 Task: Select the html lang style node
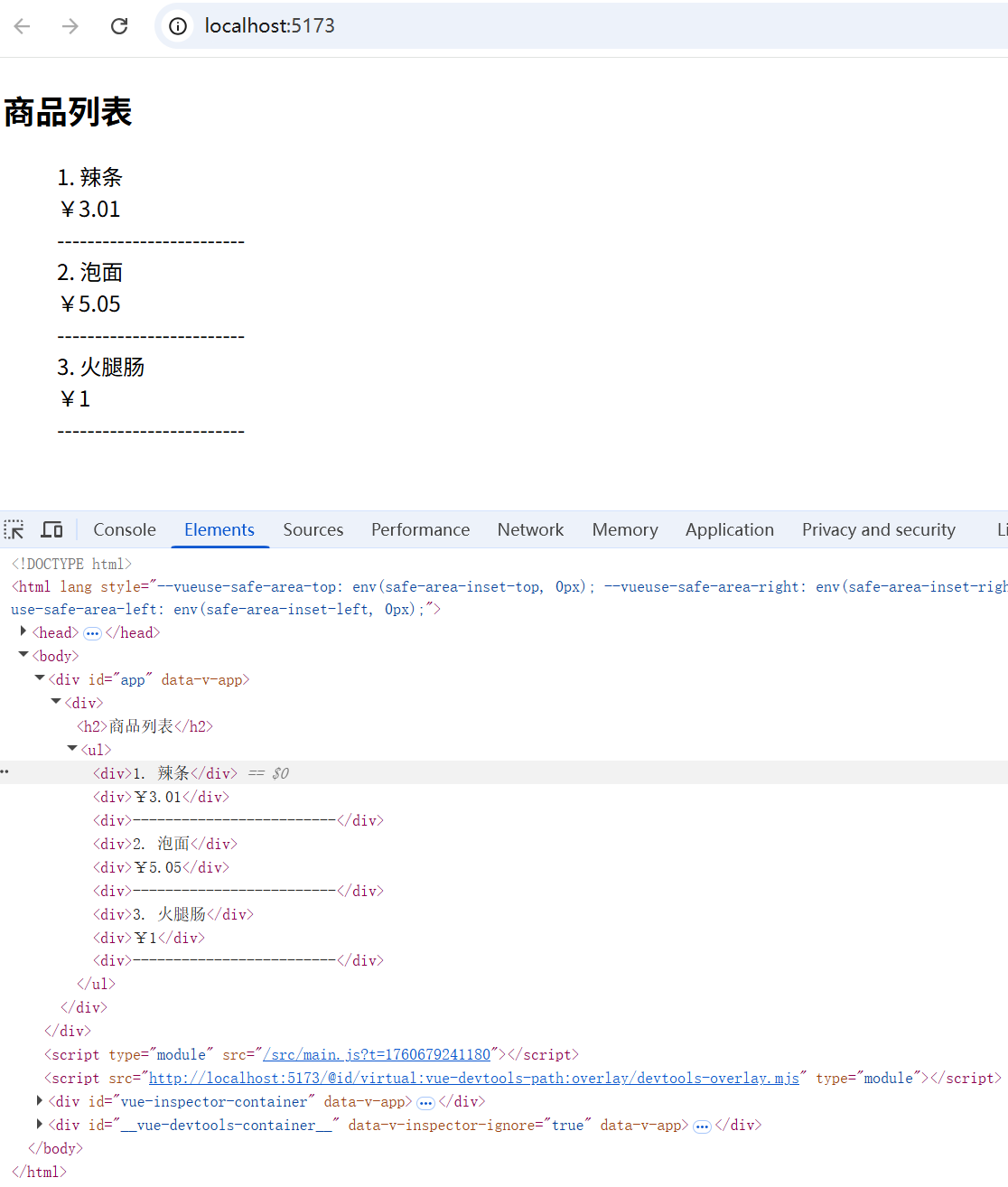509,598
